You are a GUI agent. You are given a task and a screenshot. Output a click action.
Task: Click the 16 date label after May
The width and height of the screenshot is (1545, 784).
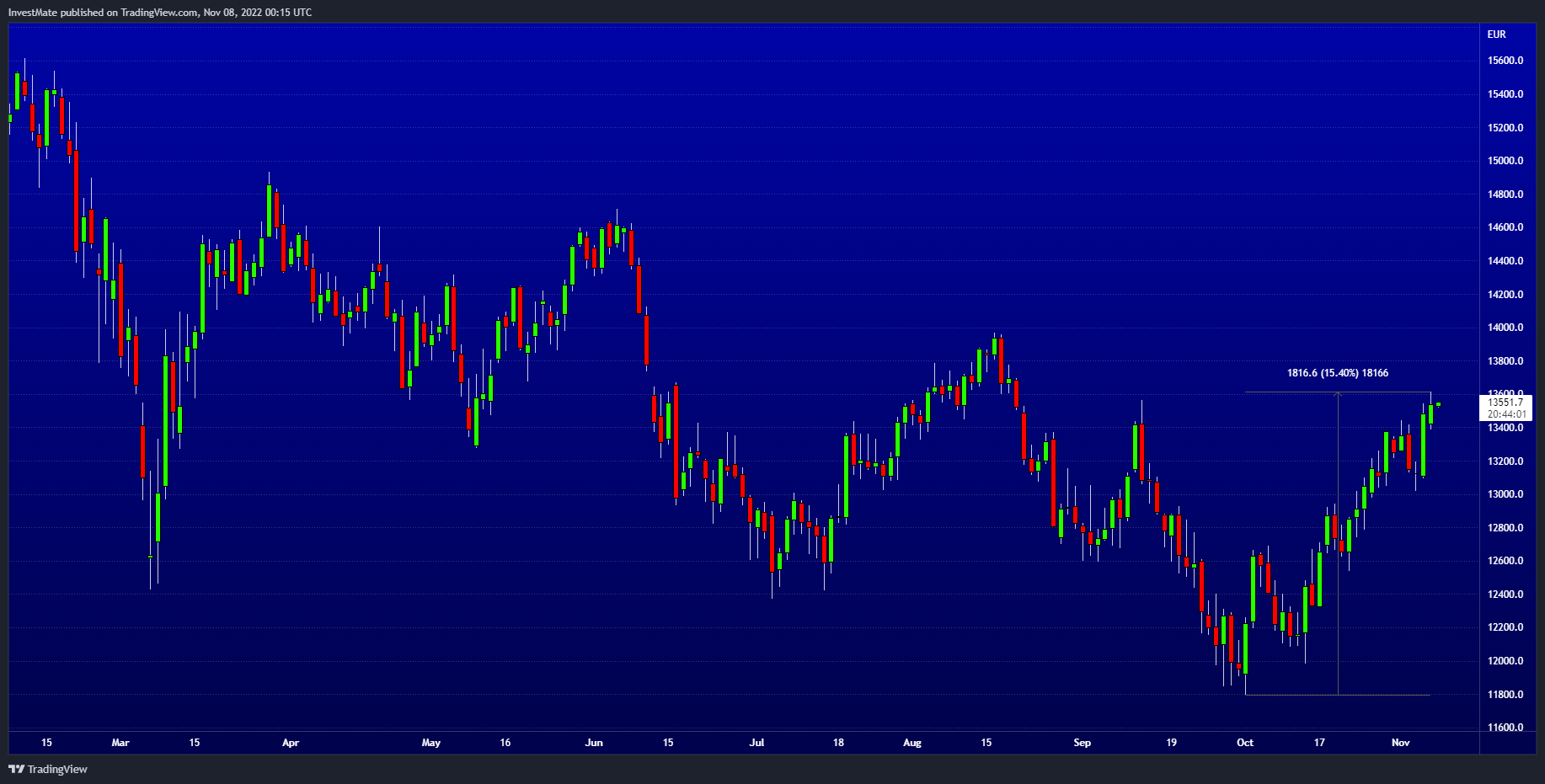click(x=505, y=743)
